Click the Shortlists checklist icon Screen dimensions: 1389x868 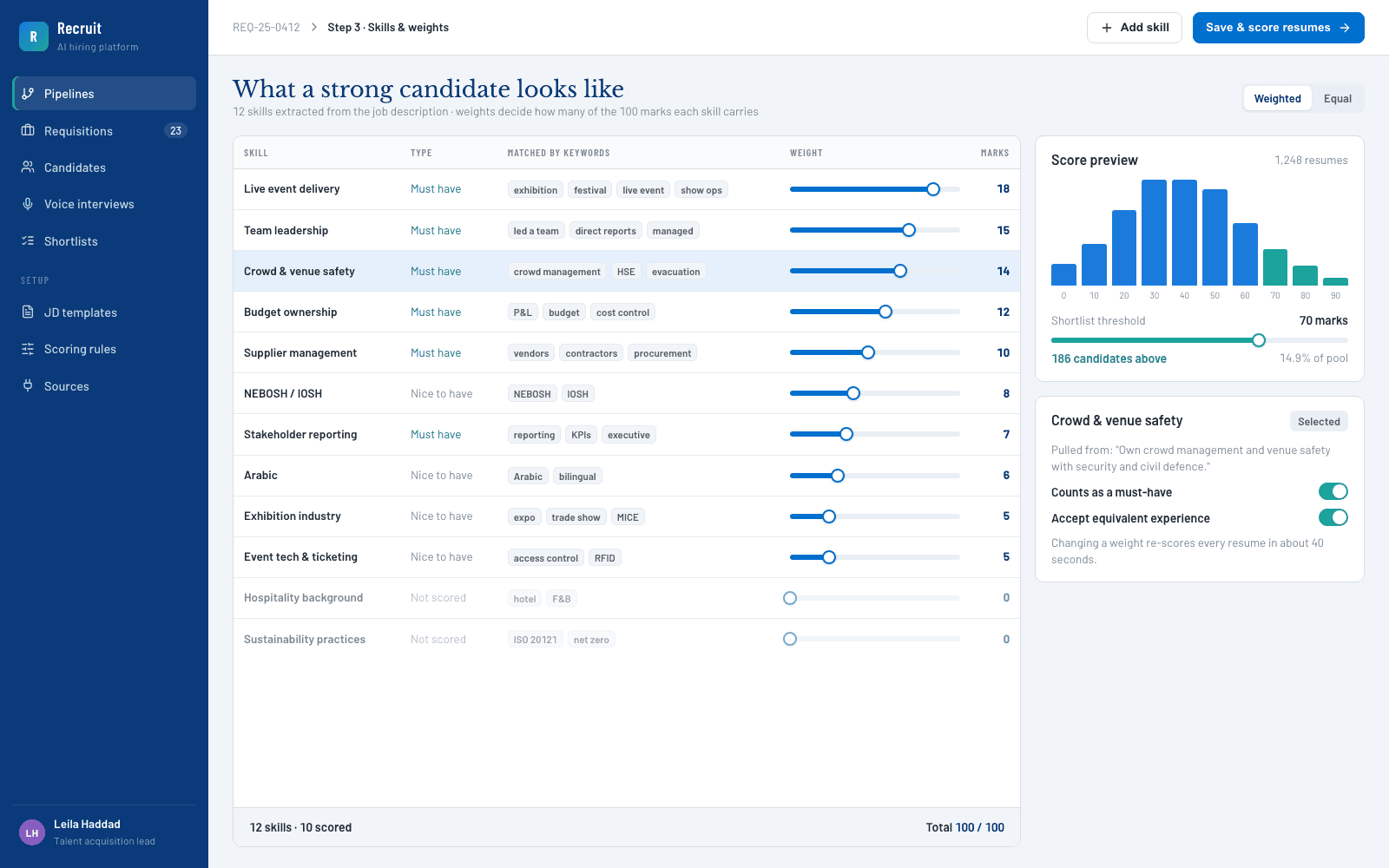click(x=28, y=240)
